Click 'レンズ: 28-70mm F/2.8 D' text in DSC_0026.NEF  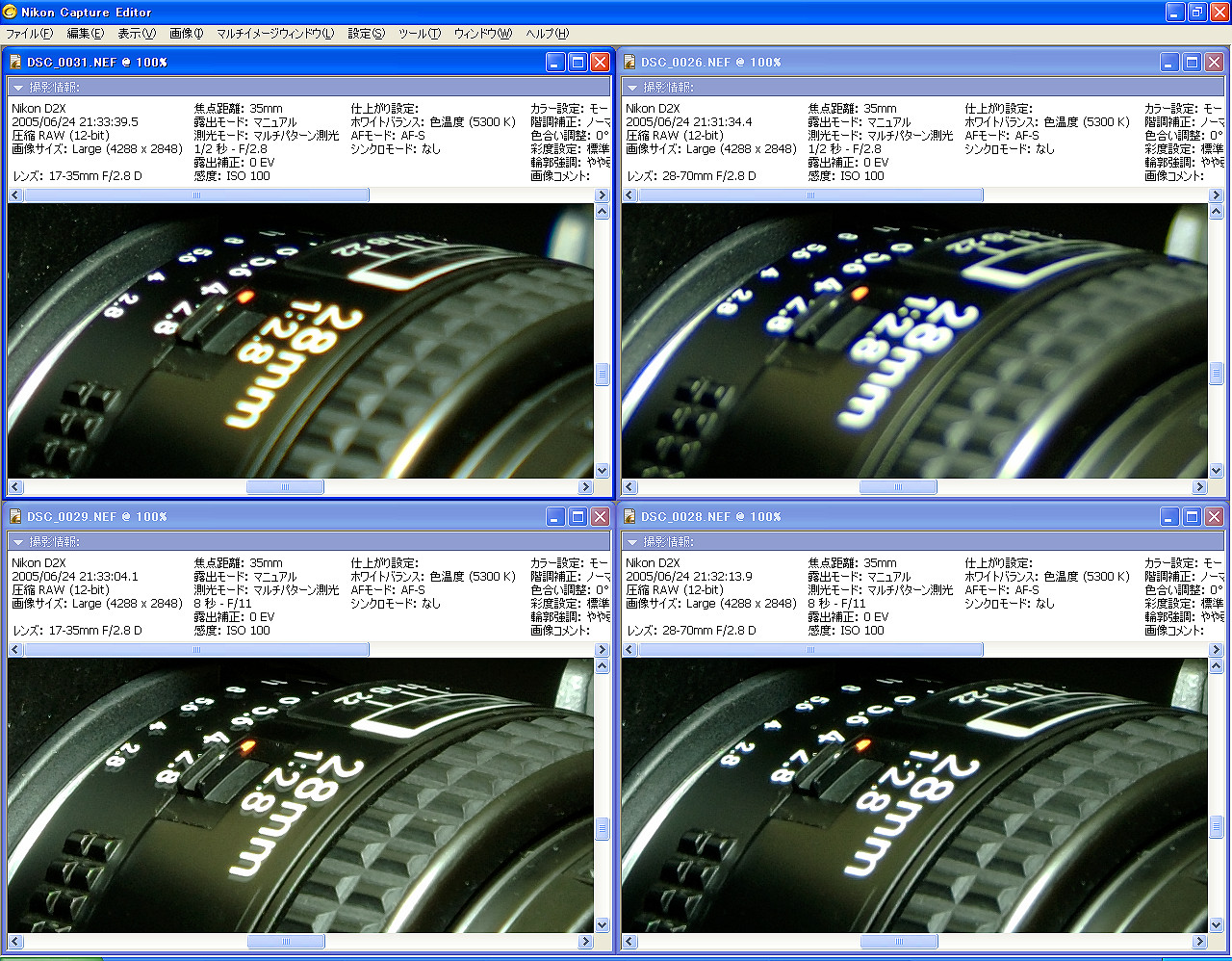pos(691,176)
